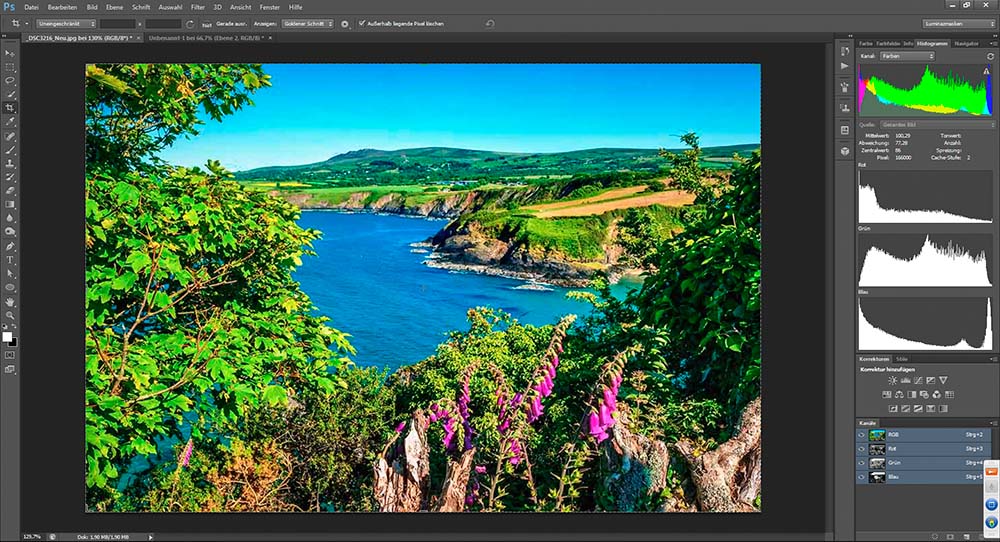Click the foreground color swatch

click(x=7, y=337)
